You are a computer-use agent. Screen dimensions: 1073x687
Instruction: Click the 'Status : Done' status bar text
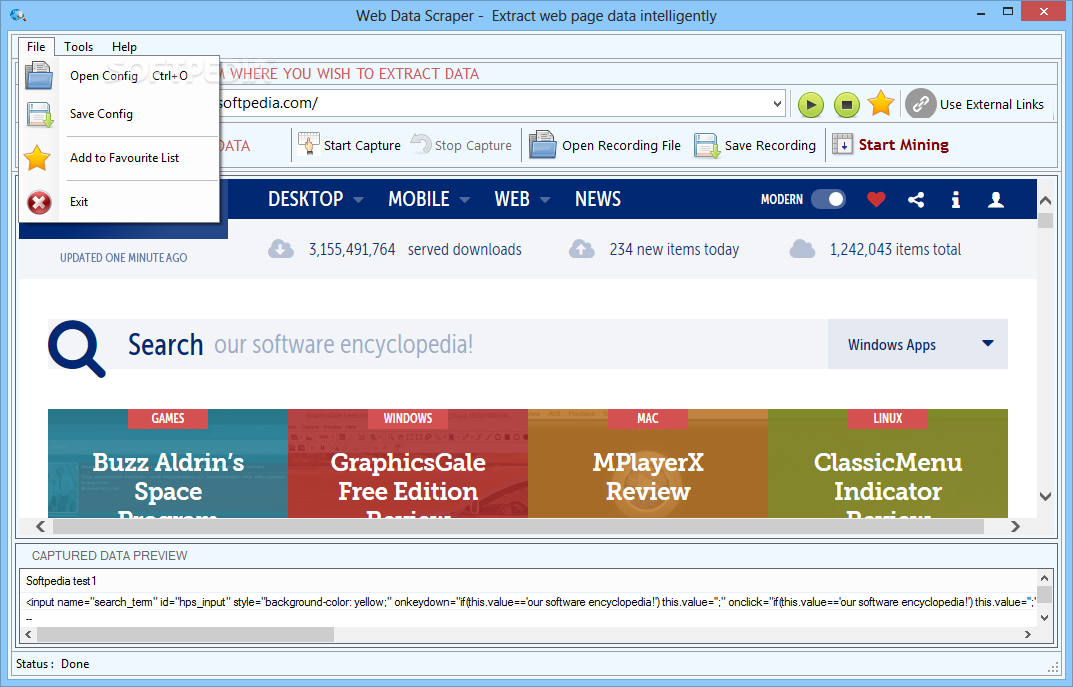[53, 664]
